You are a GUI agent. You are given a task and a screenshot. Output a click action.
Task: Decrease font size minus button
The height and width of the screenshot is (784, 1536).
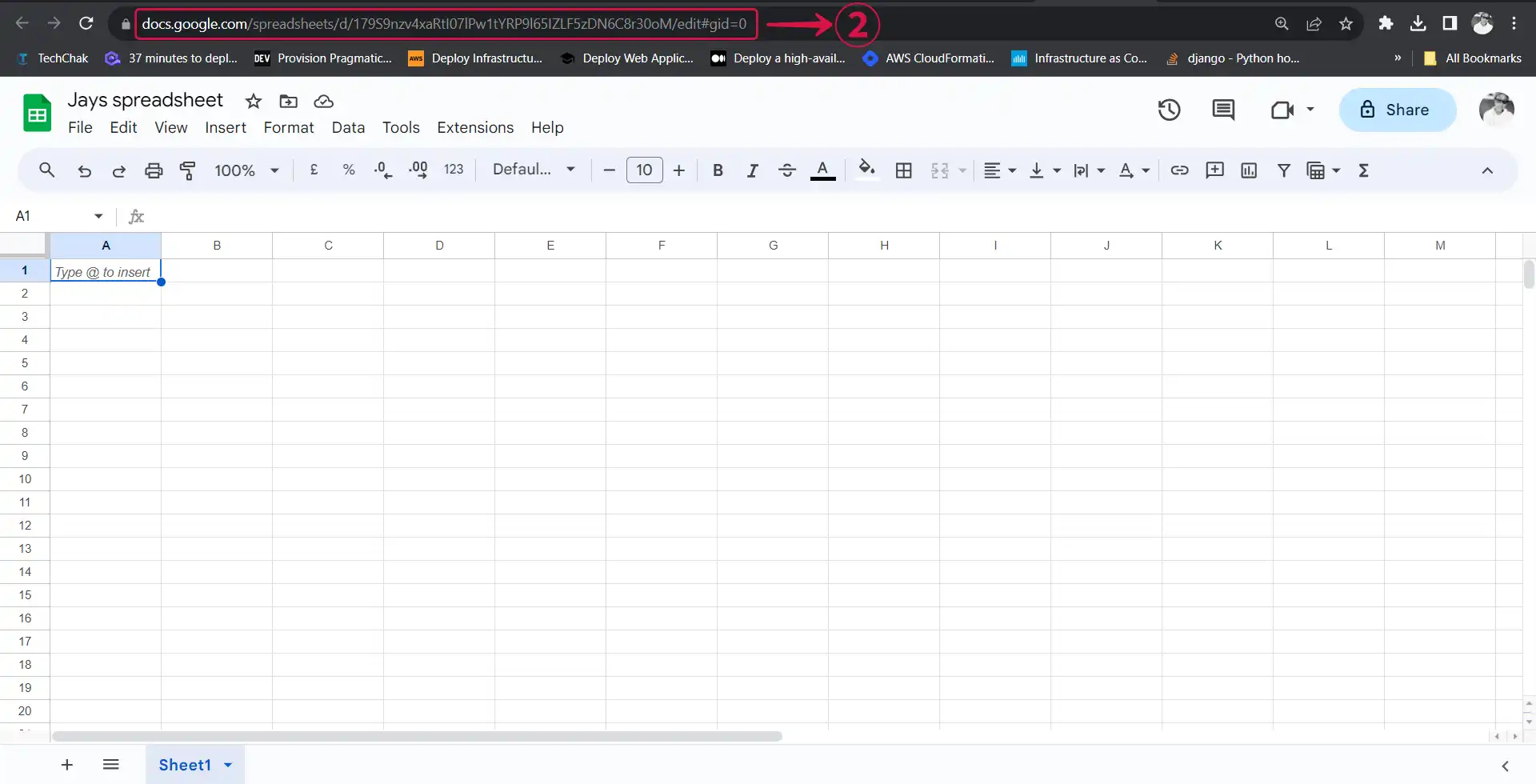tap(609, 170)
